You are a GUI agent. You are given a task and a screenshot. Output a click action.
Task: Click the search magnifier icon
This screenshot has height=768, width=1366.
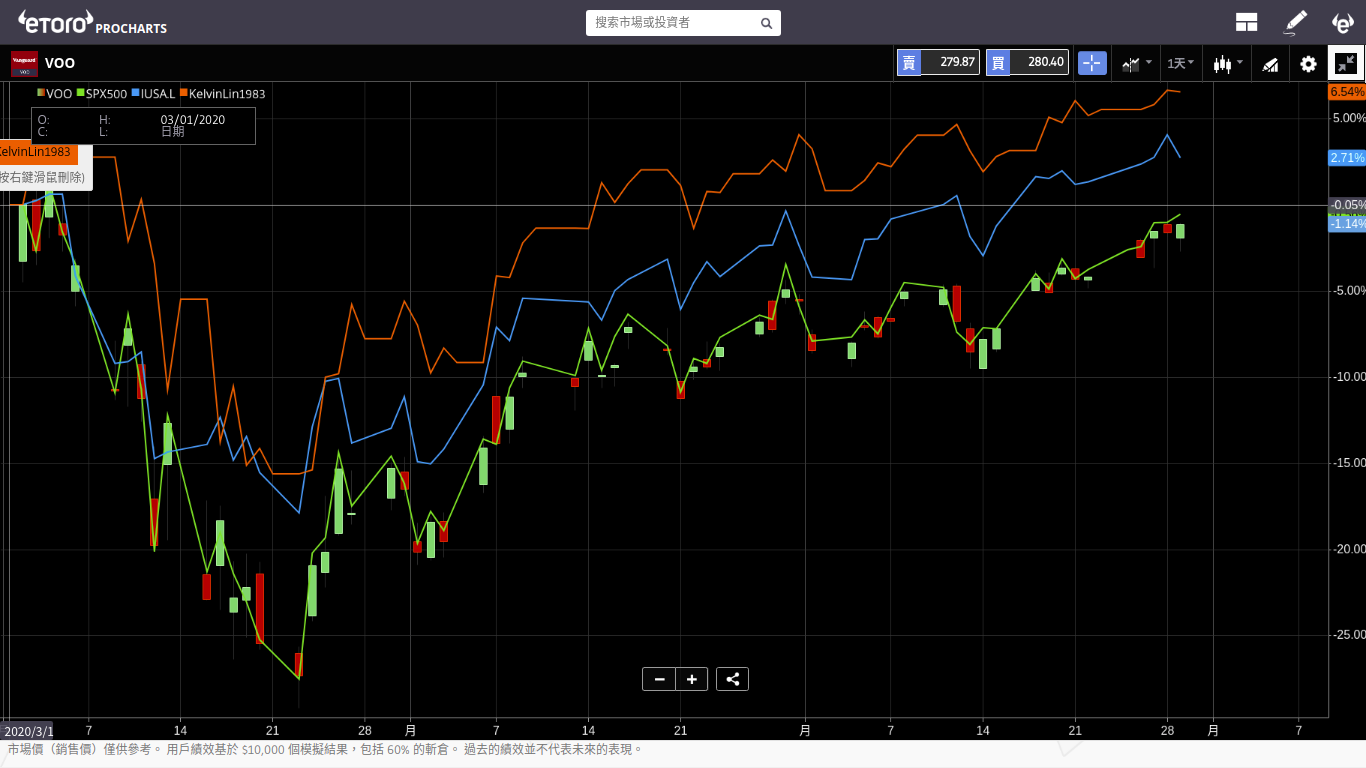[766, 23]
